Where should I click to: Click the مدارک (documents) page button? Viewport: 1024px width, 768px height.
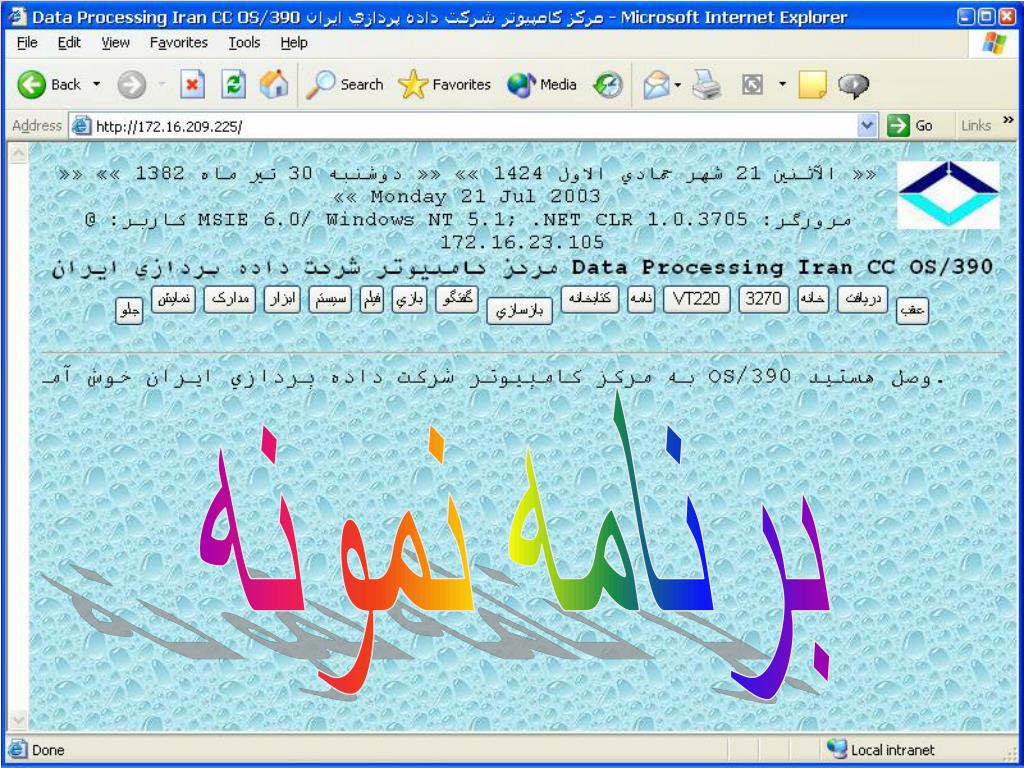tap(229, 299)
